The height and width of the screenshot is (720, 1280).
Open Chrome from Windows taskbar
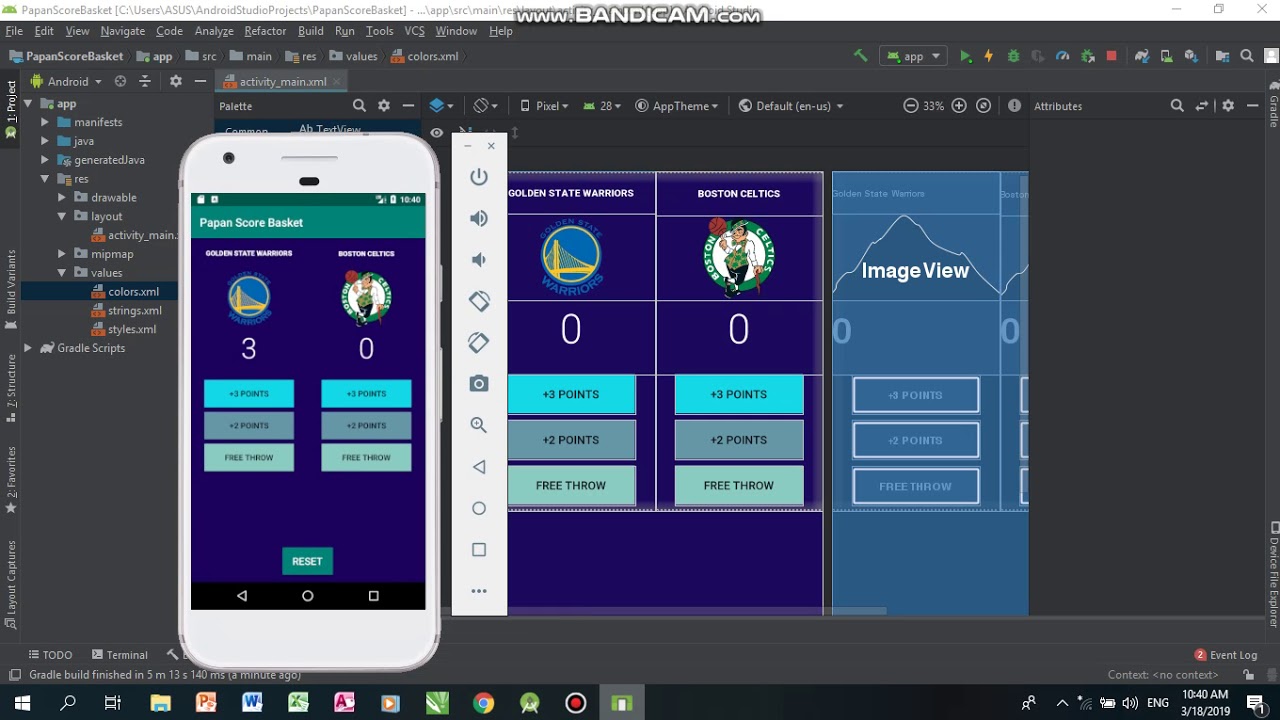coord(483,703)
